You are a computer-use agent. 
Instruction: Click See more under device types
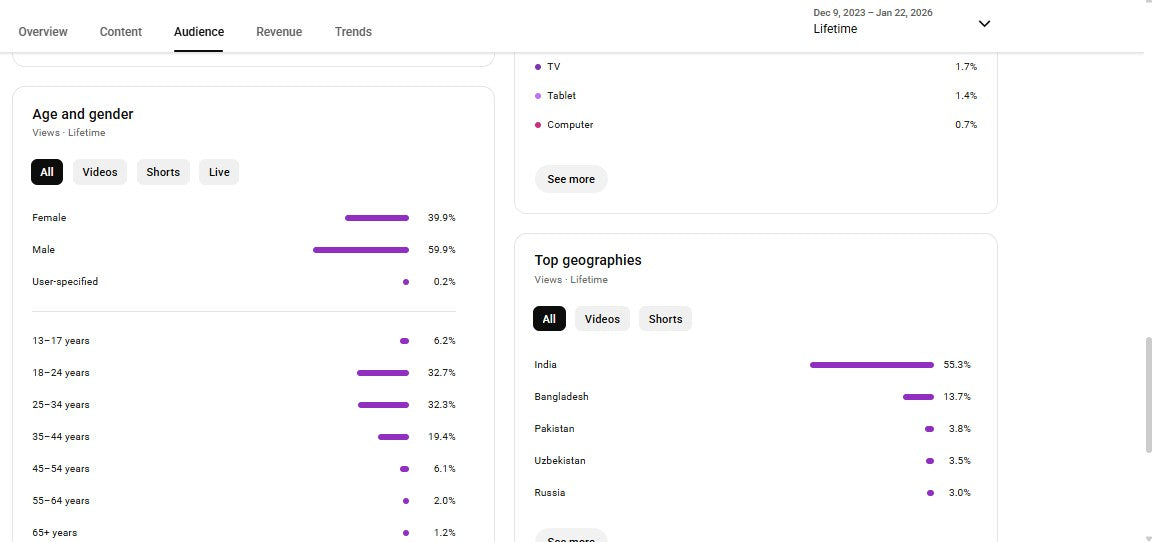click(571, 179)
